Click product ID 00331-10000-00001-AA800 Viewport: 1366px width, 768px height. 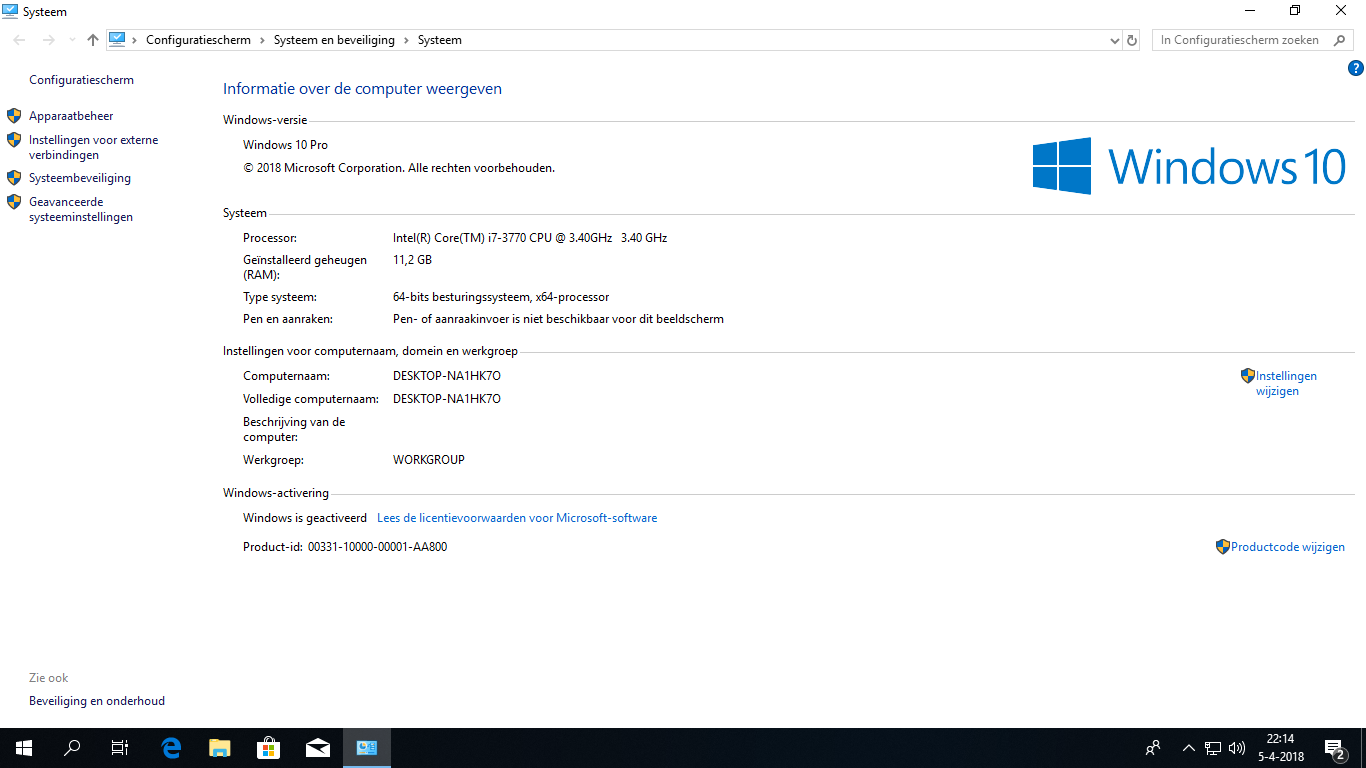(x=377, y=547)
